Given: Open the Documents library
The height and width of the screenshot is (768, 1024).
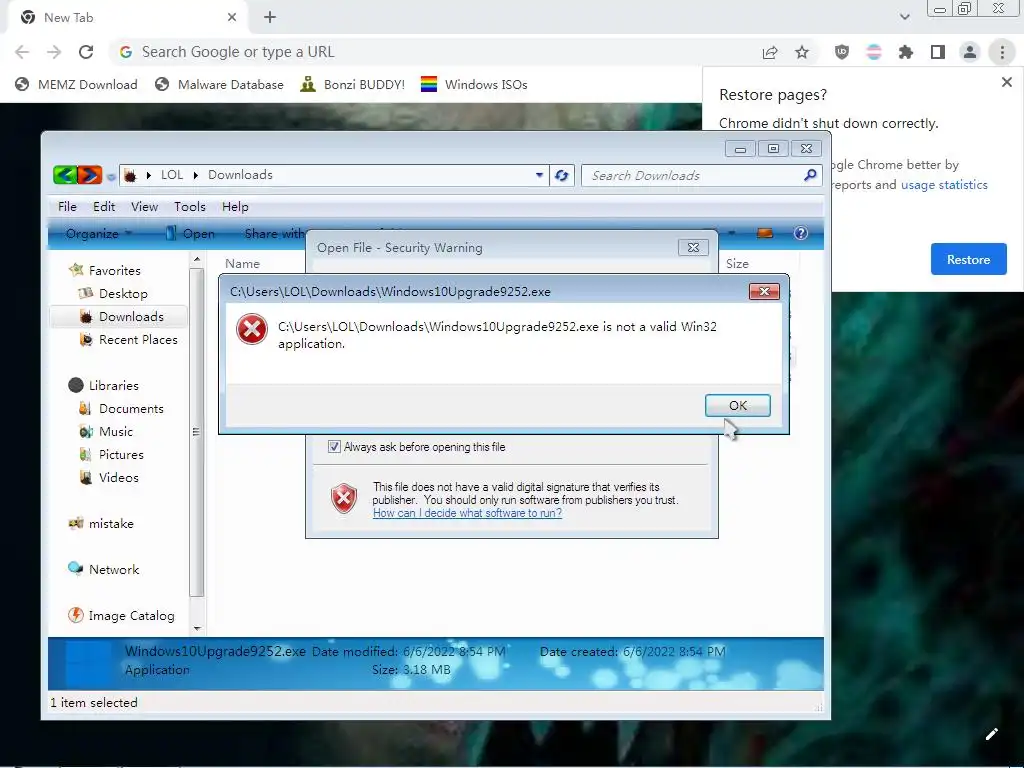Looking at the screenshot, I should pyautogui.click(x=121, y=409).
